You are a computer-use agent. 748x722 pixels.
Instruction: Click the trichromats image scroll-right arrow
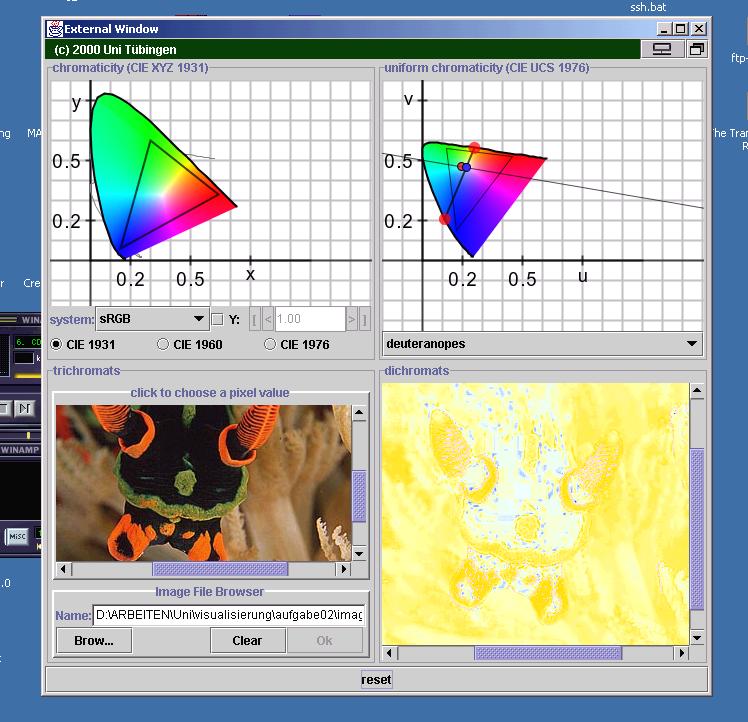[x=343, y=569]
